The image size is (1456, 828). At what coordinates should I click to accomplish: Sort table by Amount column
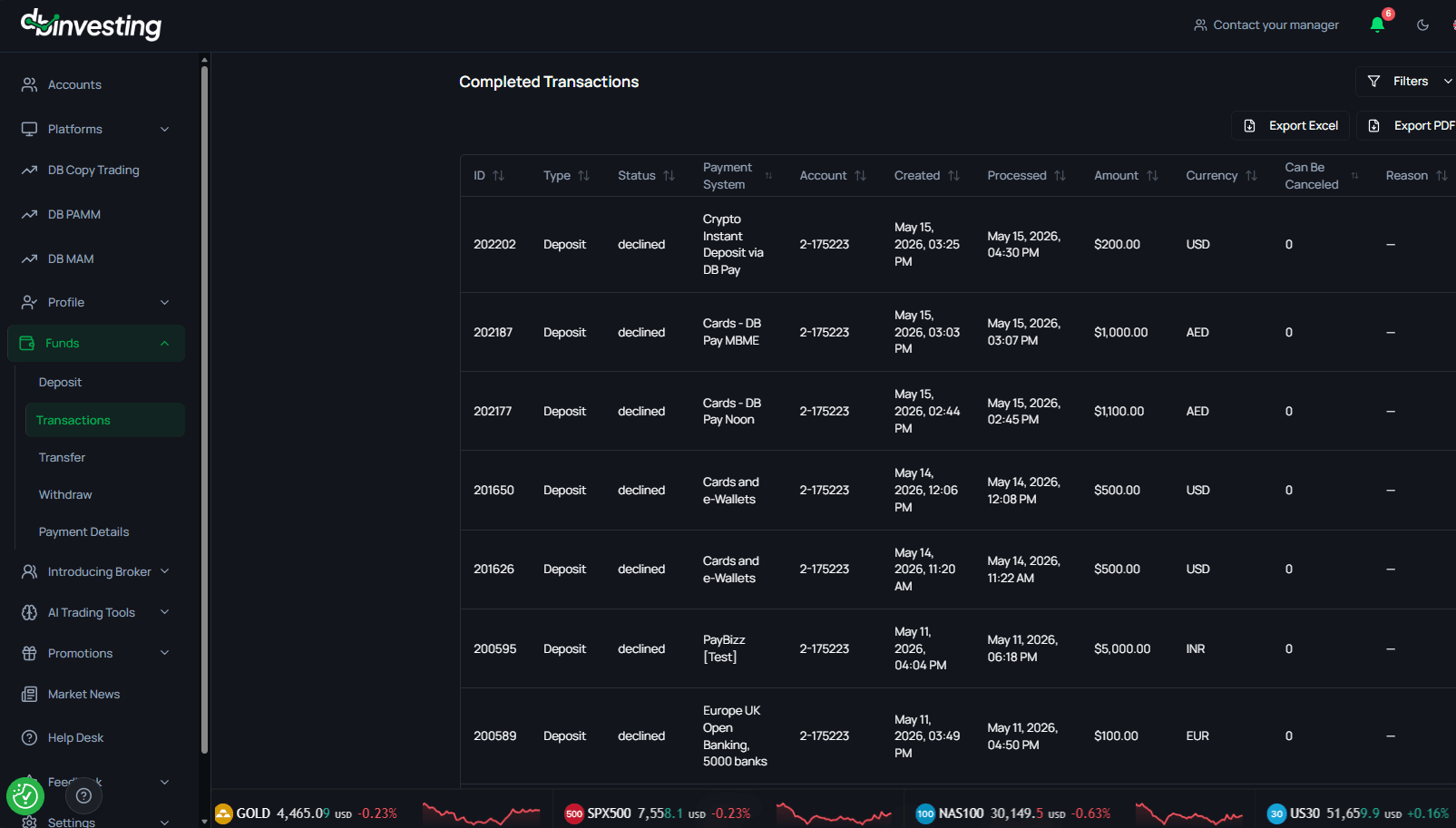coord(1152,175)
